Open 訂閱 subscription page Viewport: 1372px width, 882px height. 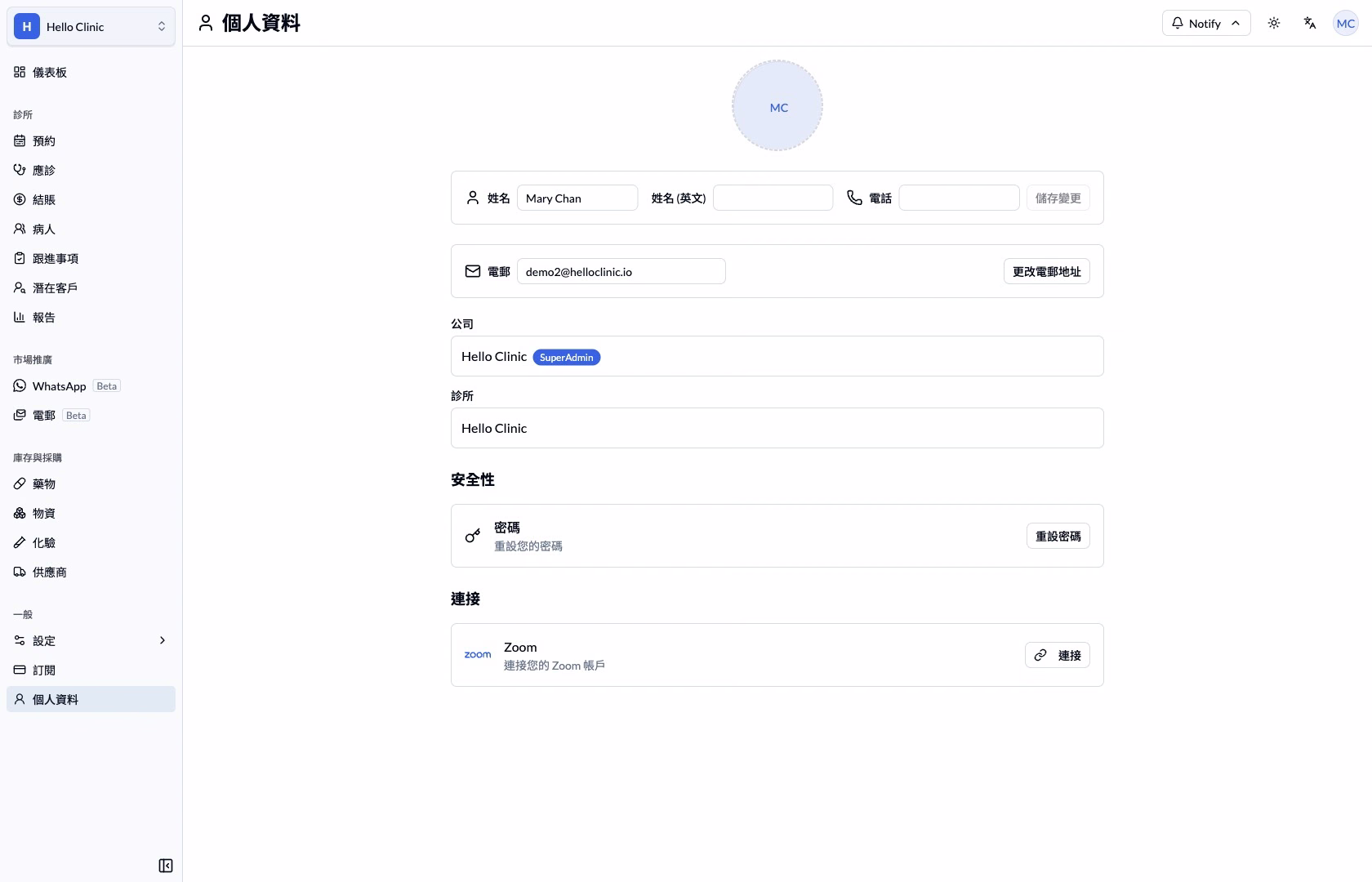[x=91, y=670]
